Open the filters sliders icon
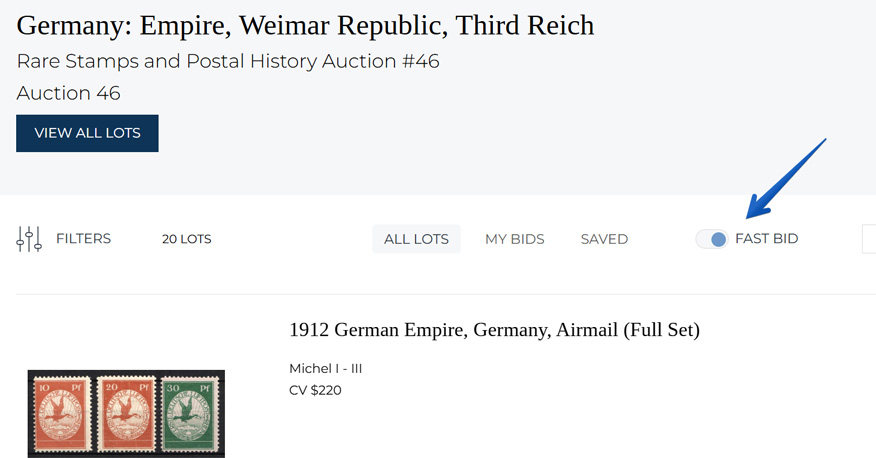Viewport: 876px width, 458px height. [x=29, y=239]
